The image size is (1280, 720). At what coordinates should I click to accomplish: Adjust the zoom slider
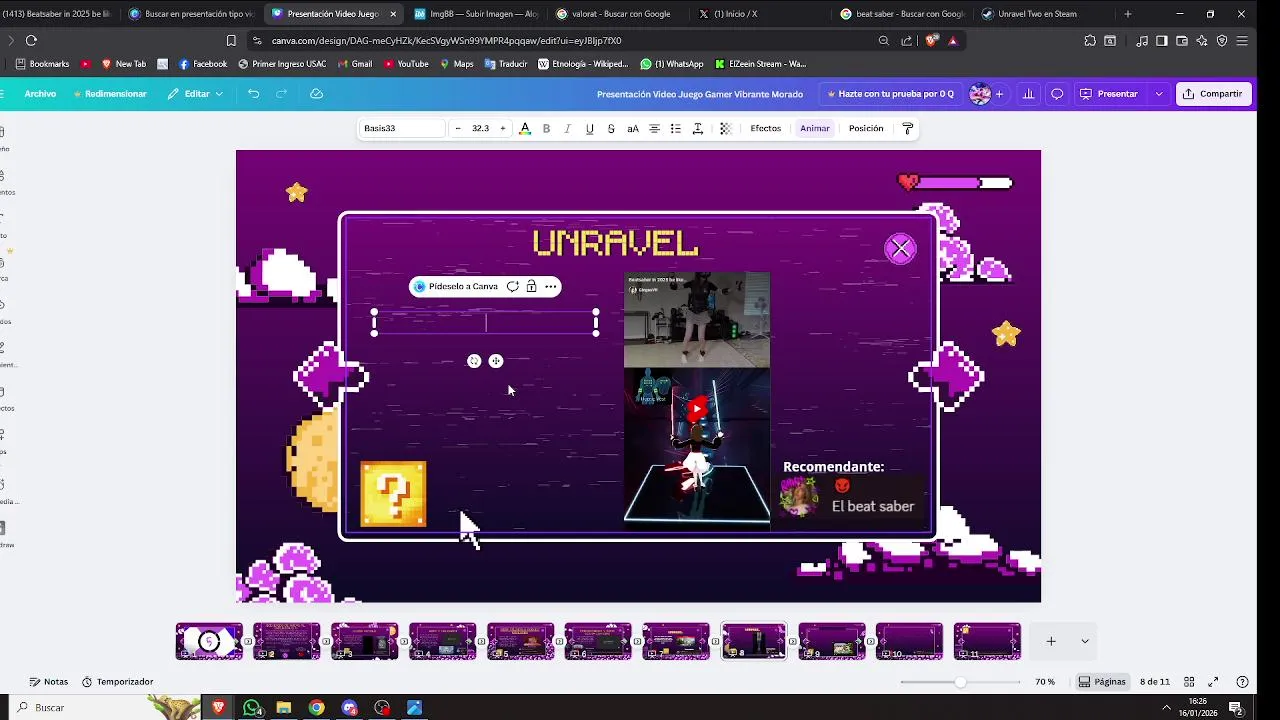tap(960, 682)
